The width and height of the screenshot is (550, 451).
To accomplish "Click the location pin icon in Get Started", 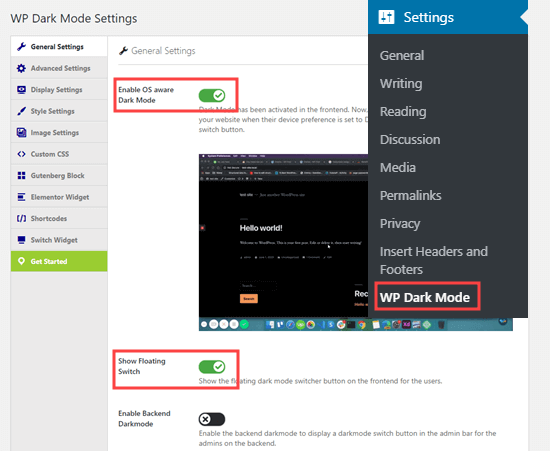I will coord(21,261).
